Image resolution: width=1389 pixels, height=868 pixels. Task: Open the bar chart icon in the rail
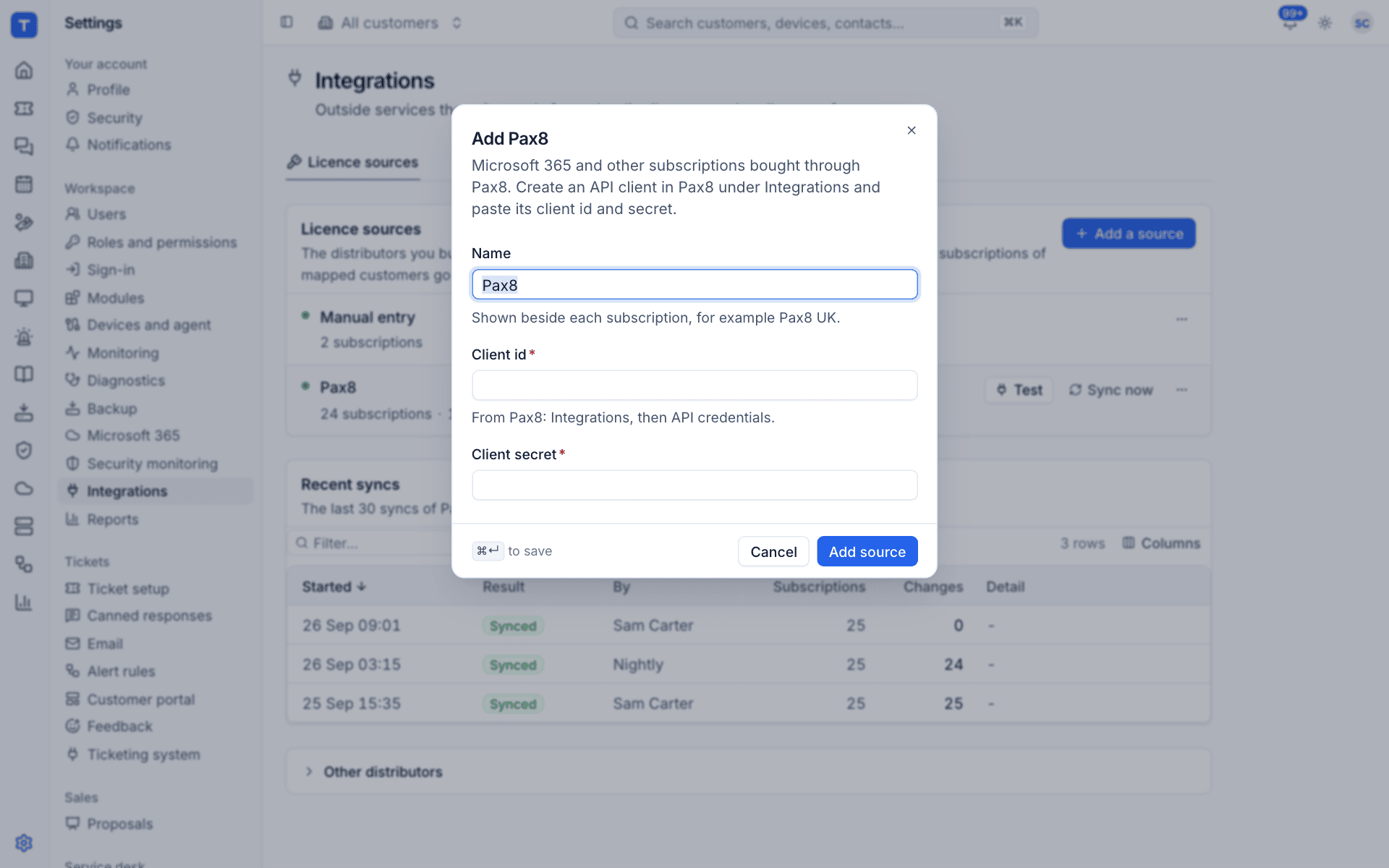pos(24,602)
